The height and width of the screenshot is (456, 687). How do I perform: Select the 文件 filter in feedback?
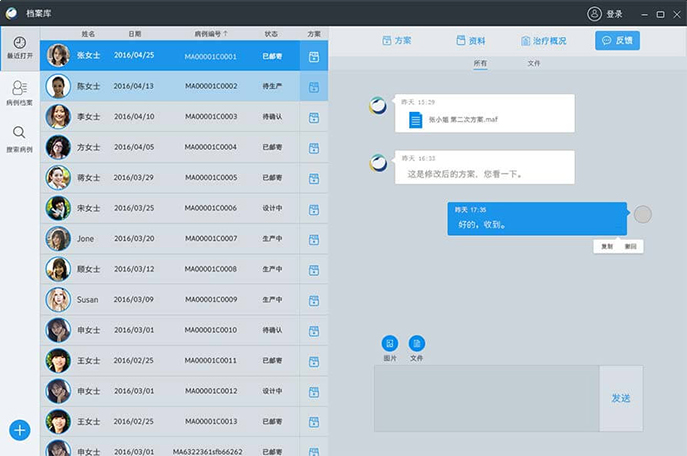click(x=534, y=63)
